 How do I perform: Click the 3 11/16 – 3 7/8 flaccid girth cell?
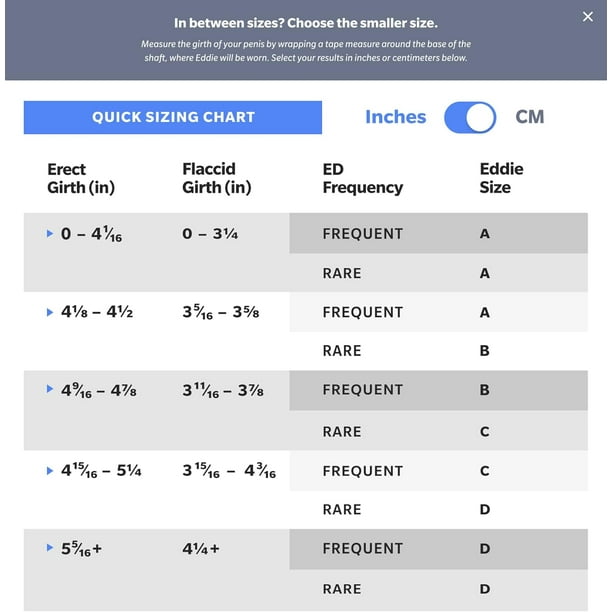(x=223, y=390)
